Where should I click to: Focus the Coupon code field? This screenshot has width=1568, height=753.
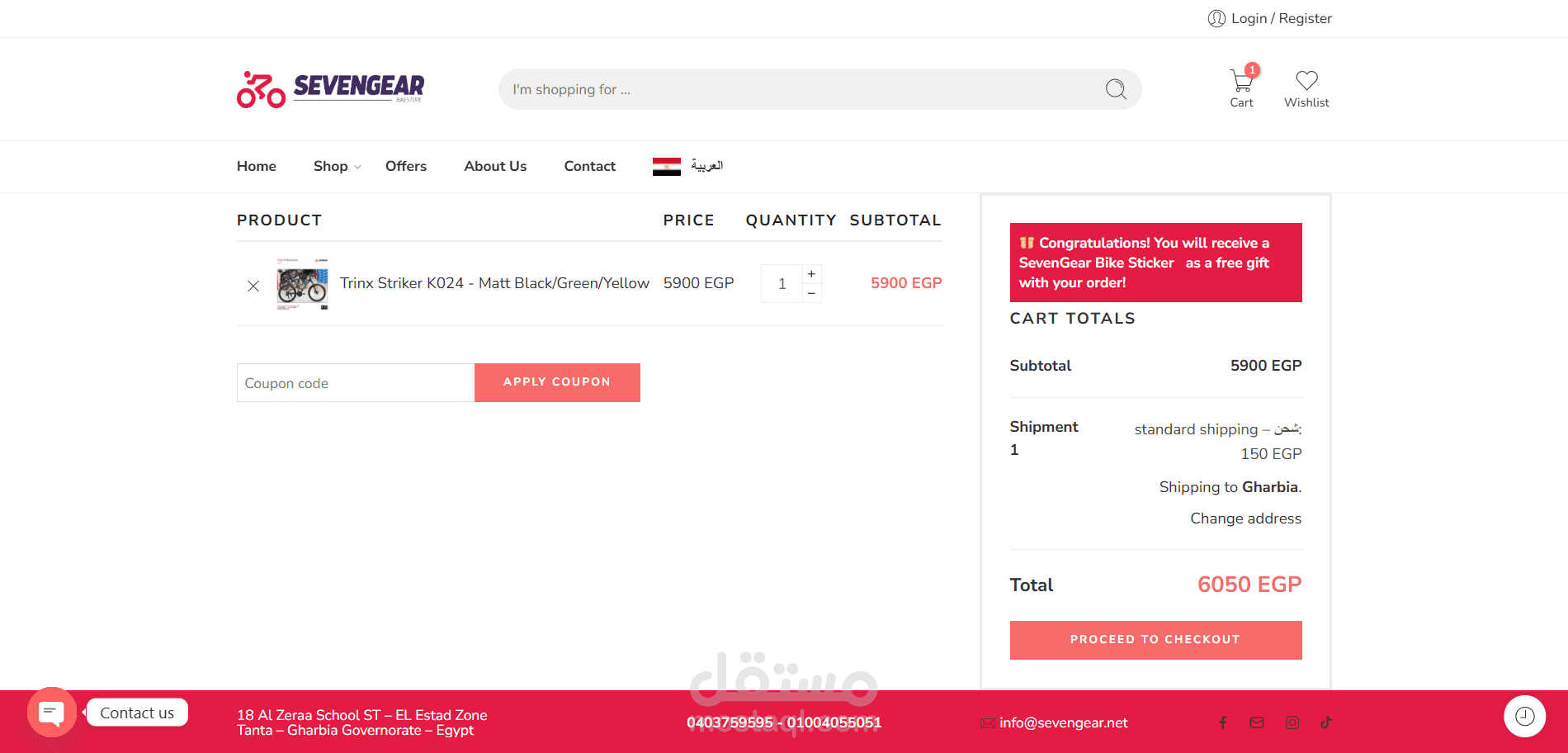coord(356,382)
